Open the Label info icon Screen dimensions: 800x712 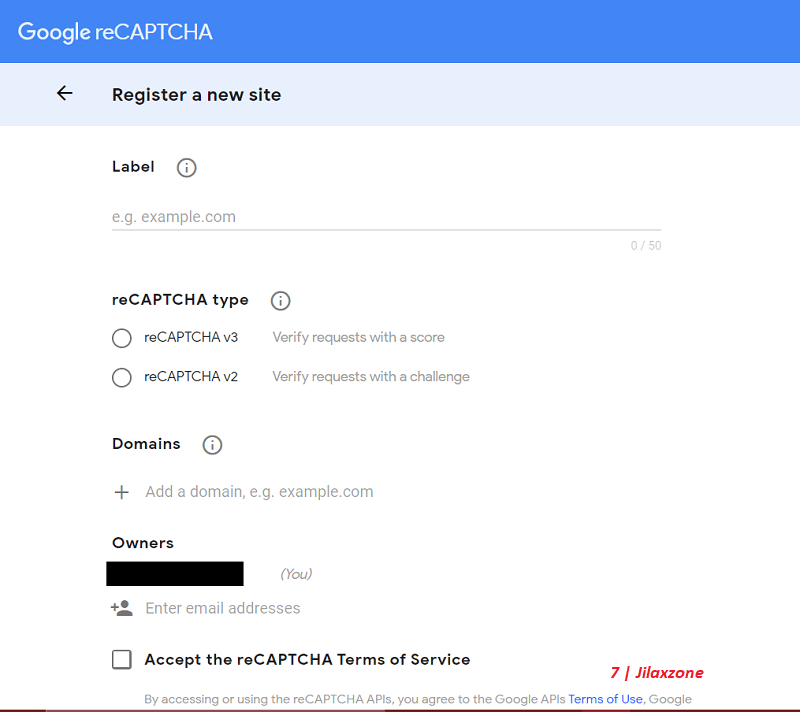[186, 168]
